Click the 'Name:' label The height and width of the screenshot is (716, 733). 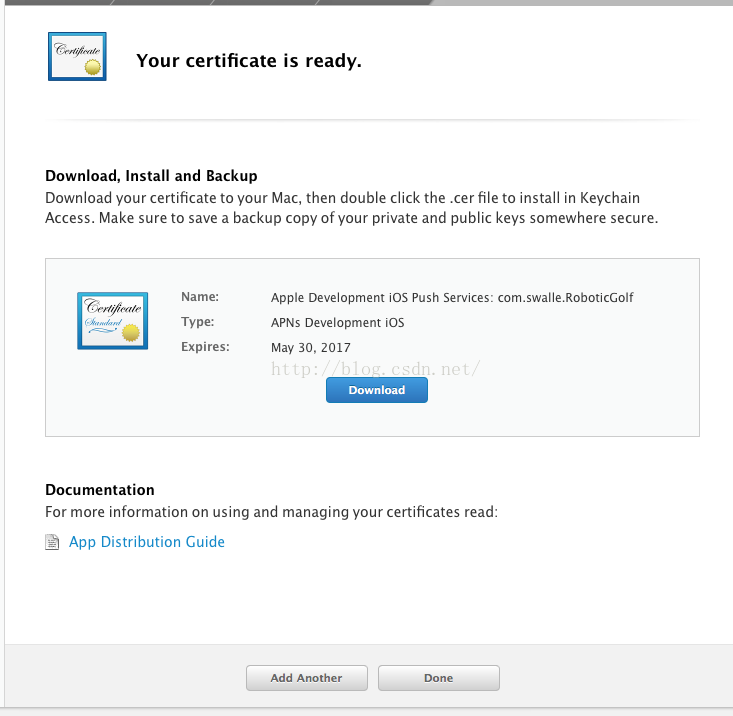[200, 297]
